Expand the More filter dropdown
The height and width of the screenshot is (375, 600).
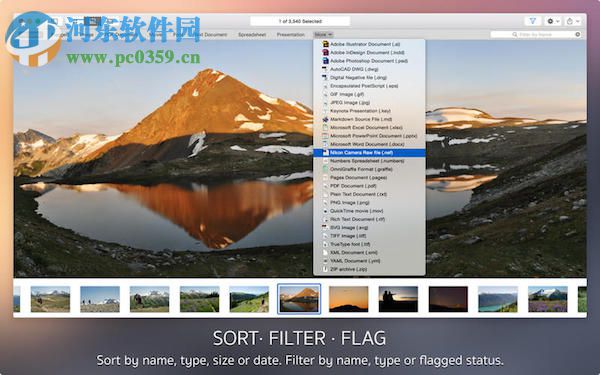pyautogui.click(x=323, y=34)
